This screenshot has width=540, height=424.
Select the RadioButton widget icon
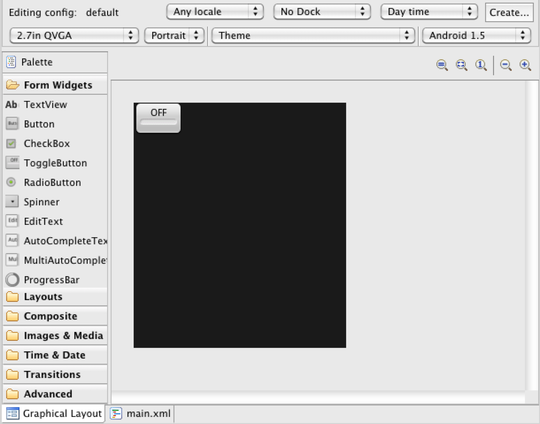11,182
